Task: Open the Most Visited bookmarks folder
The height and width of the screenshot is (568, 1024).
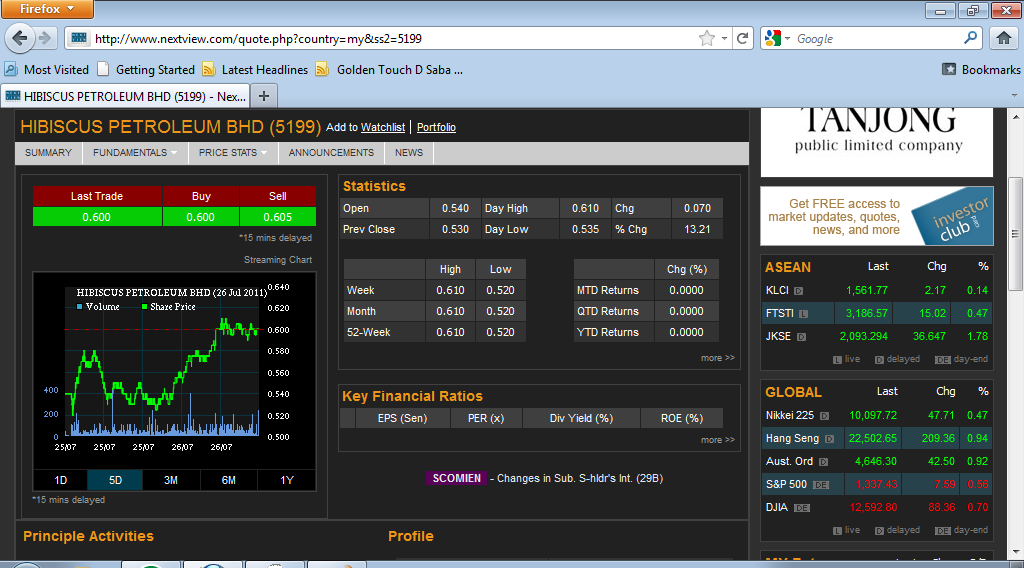Action: coord(46,69)
